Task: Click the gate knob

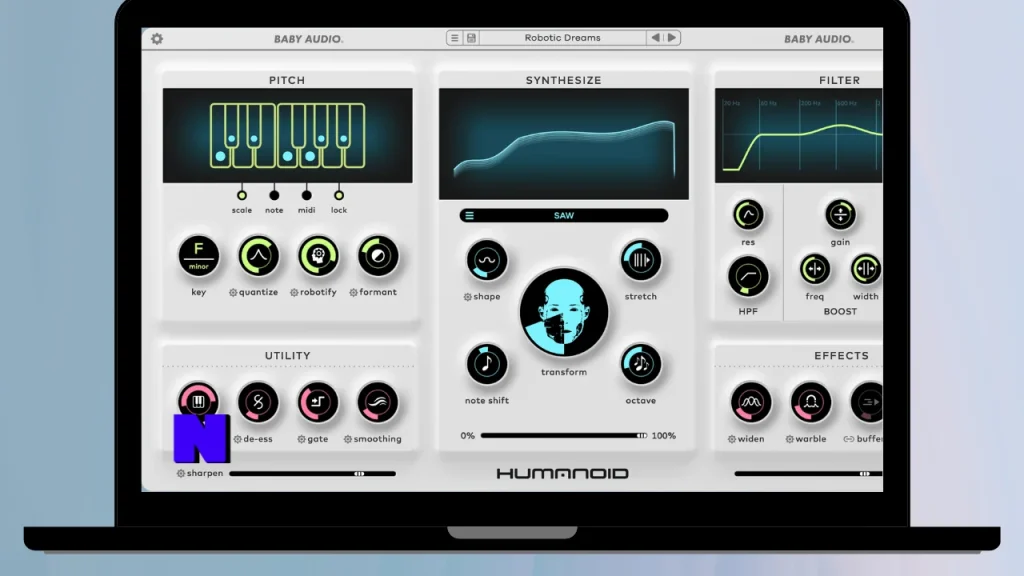Action: click(x=318, y=402)
